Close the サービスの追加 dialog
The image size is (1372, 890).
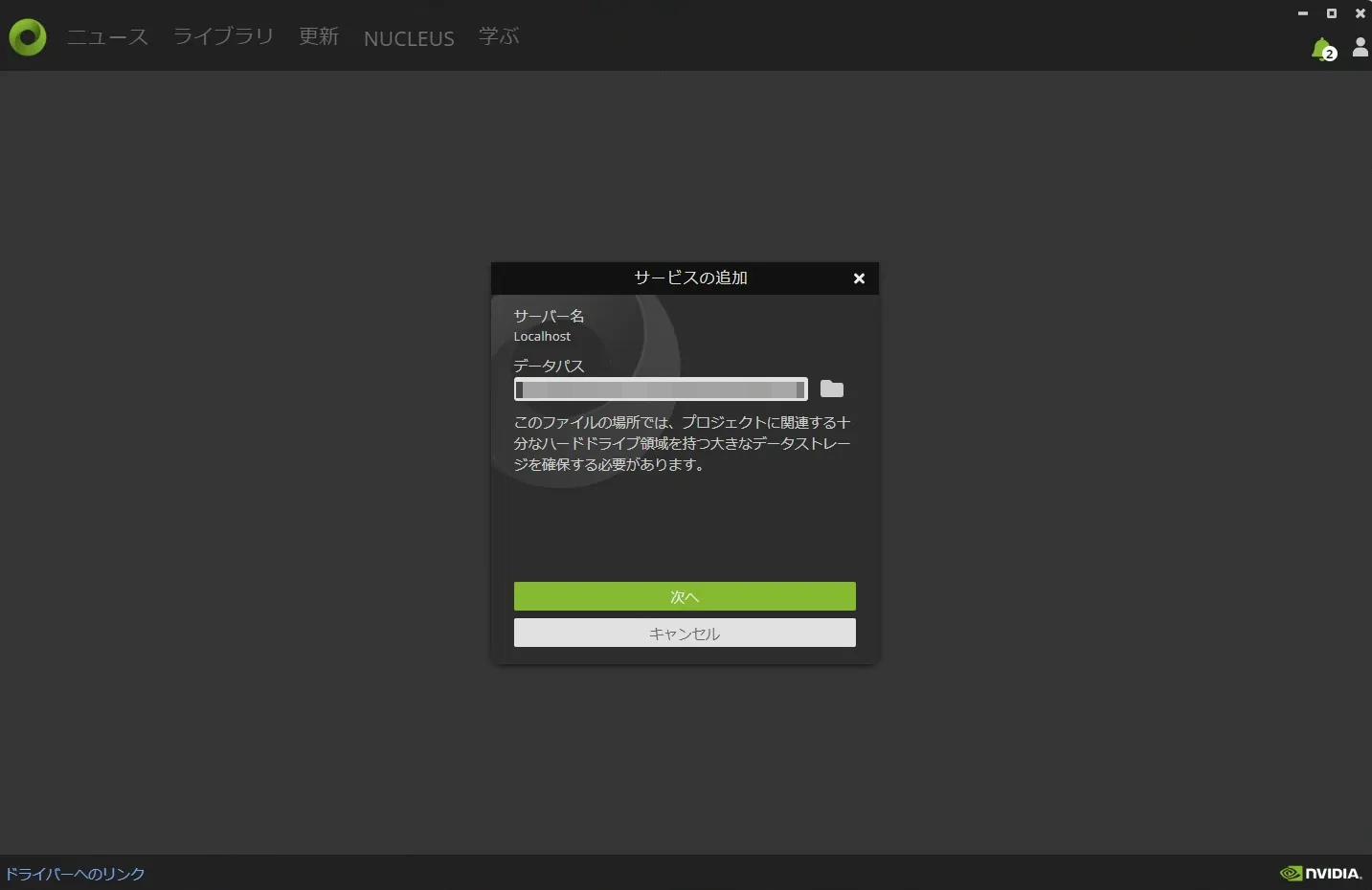tap(859, 278)
